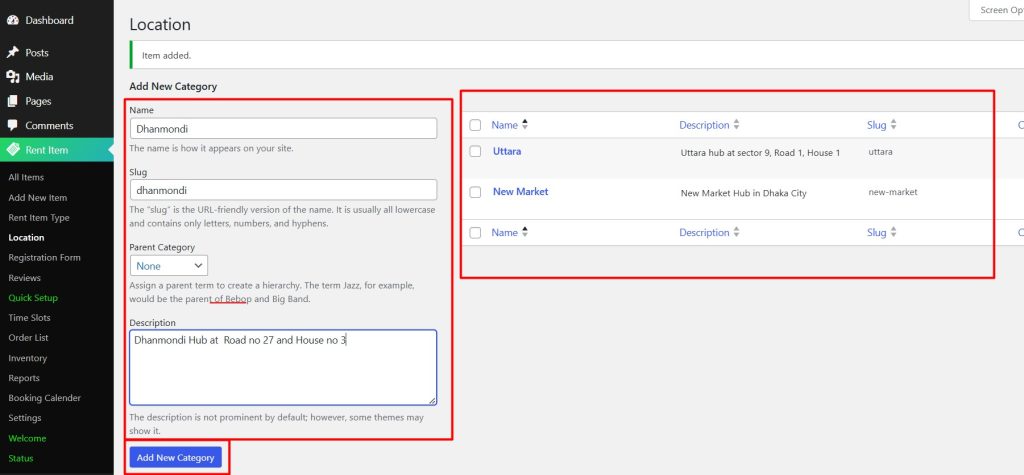Click the Add New Category button
Viewport: 1024px width, 475px height.
pyautogui.click(x=175, y=458)
